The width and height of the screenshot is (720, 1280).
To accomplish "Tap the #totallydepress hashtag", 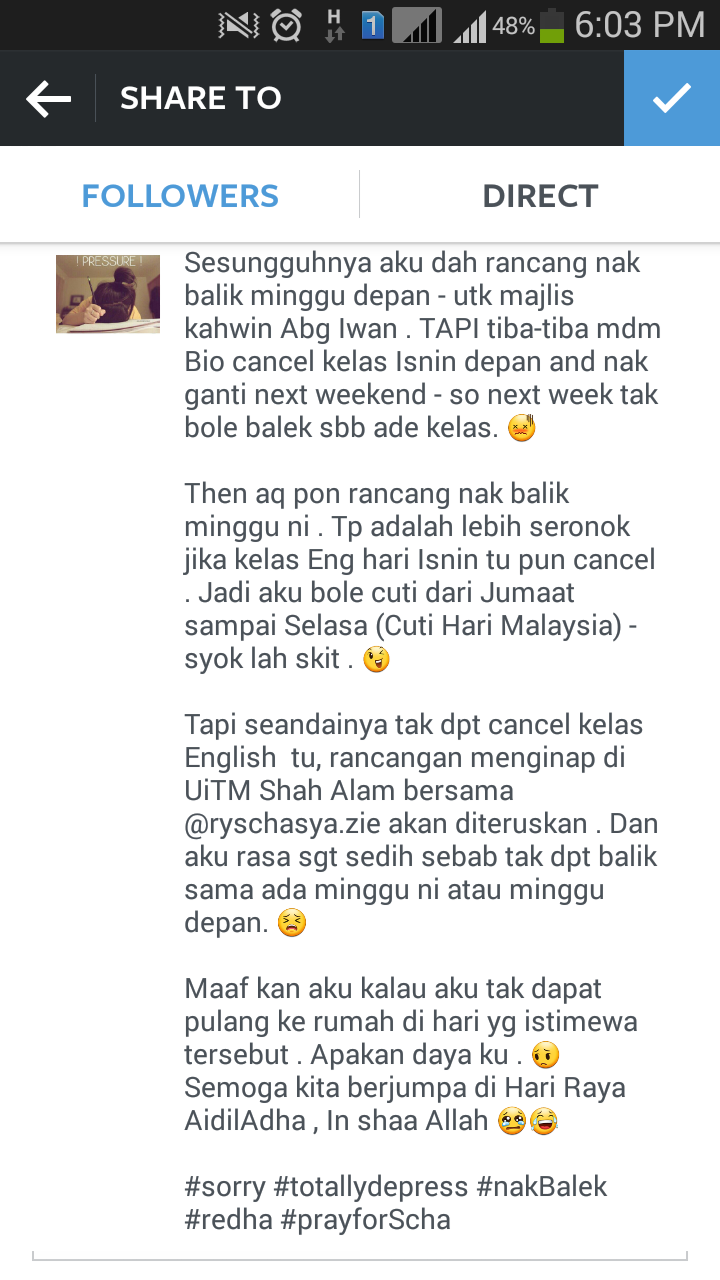I will click(371, 1187).
